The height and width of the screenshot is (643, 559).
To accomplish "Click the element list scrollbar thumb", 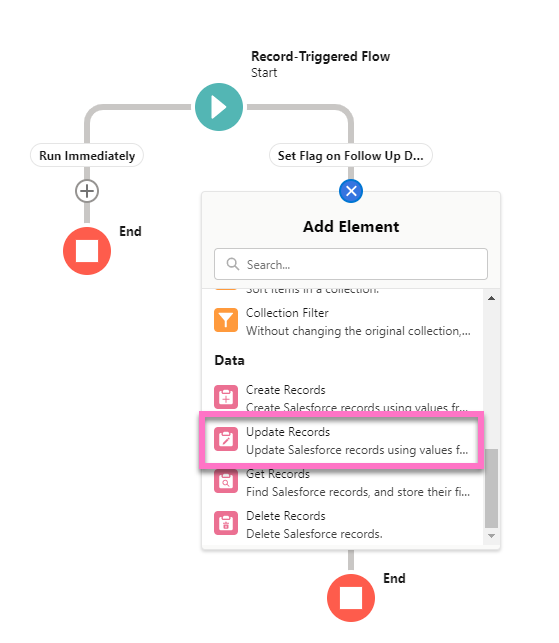I will coord(491,488).
